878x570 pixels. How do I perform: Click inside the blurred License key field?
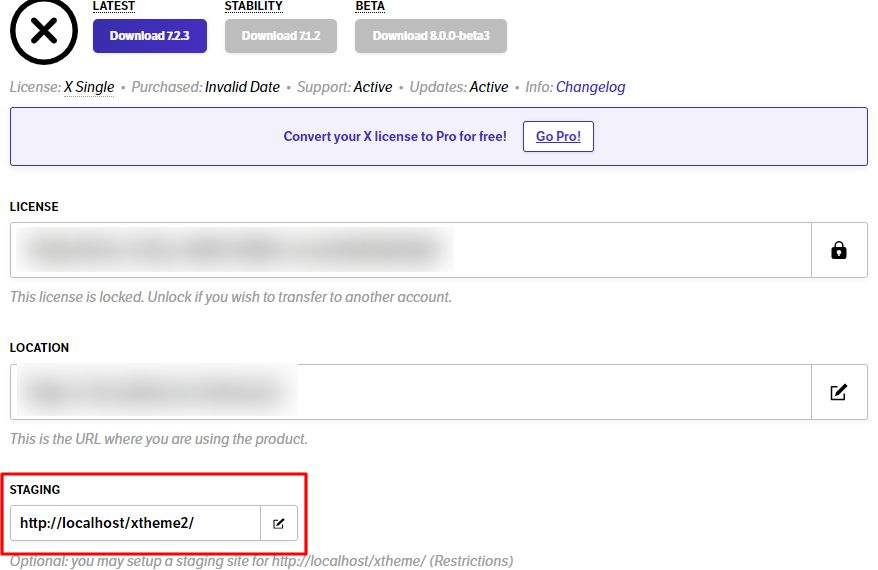[410, 250]
